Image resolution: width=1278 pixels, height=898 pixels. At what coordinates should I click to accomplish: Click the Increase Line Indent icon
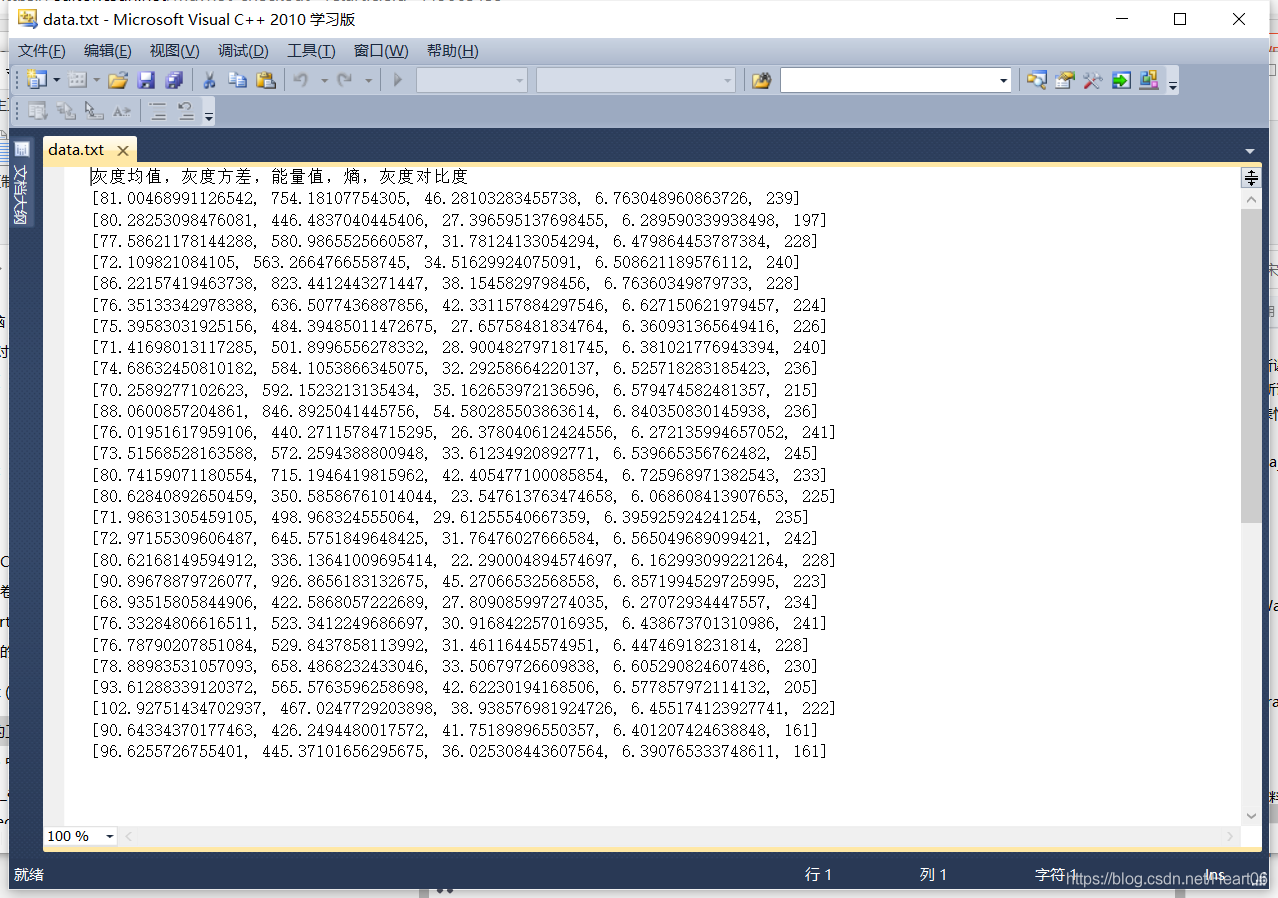(186, 111)
